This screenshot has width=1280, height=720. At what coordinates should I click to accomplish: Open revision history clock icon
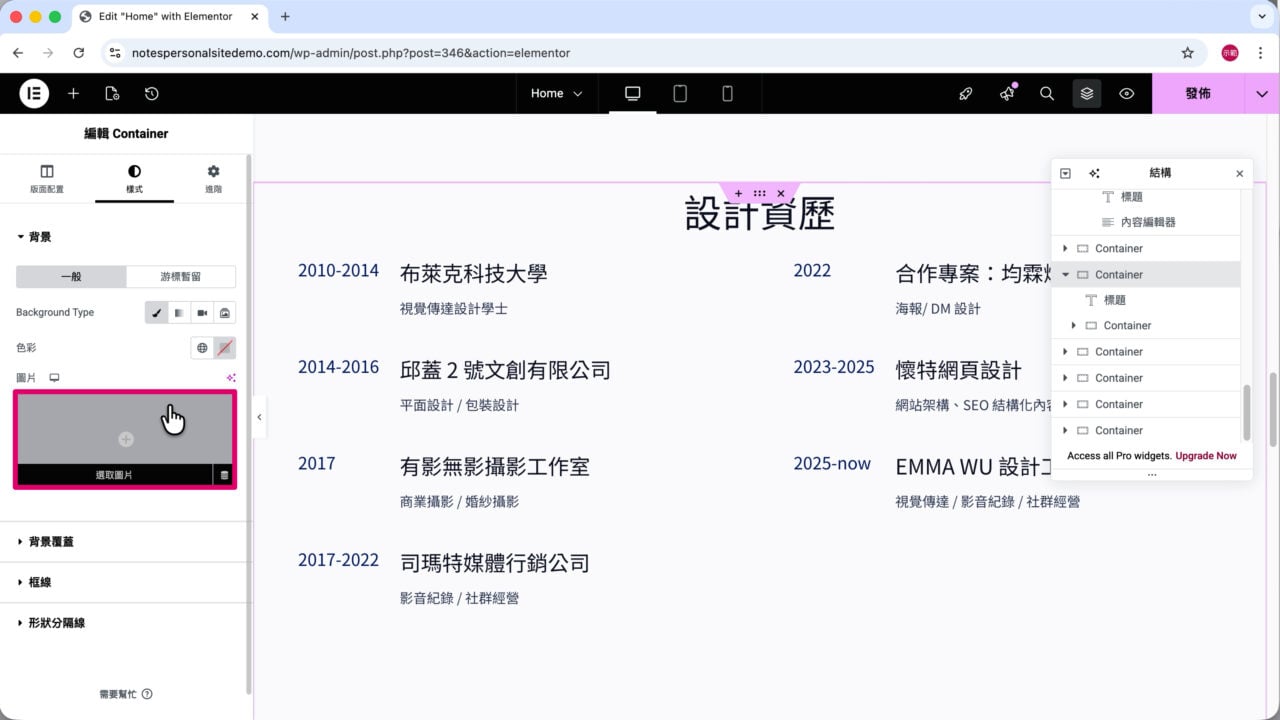pyautogui.click(x=151, y=93)
